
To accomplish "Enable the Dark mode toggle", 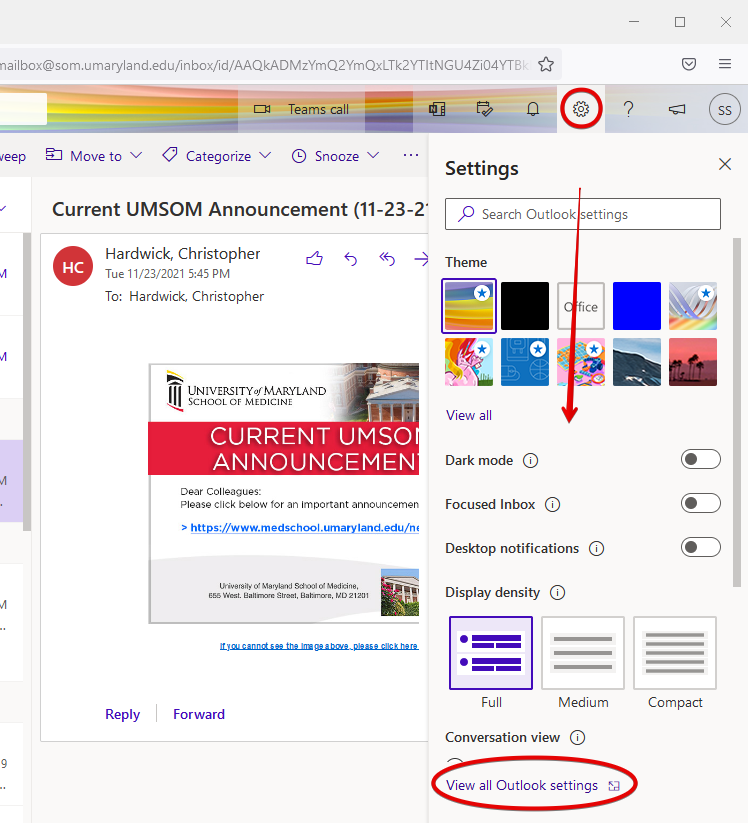I will pos(700,460).
